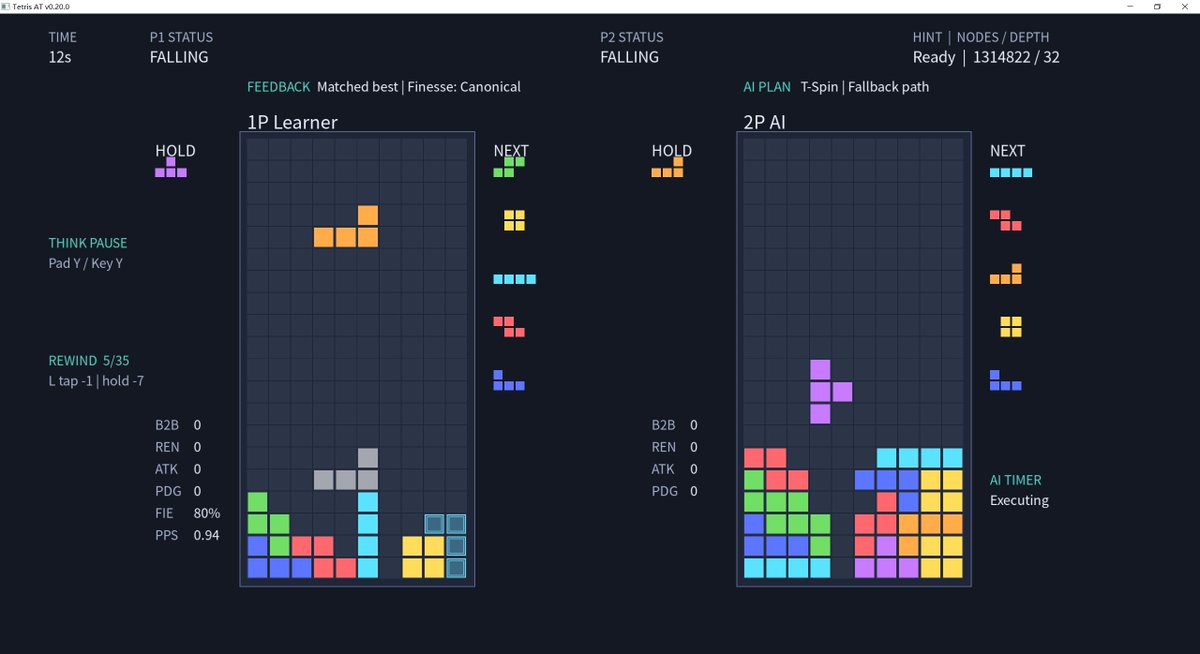1200x654 pixels.
Task: Click the P1 STATUS label
Action: [181, 37]
